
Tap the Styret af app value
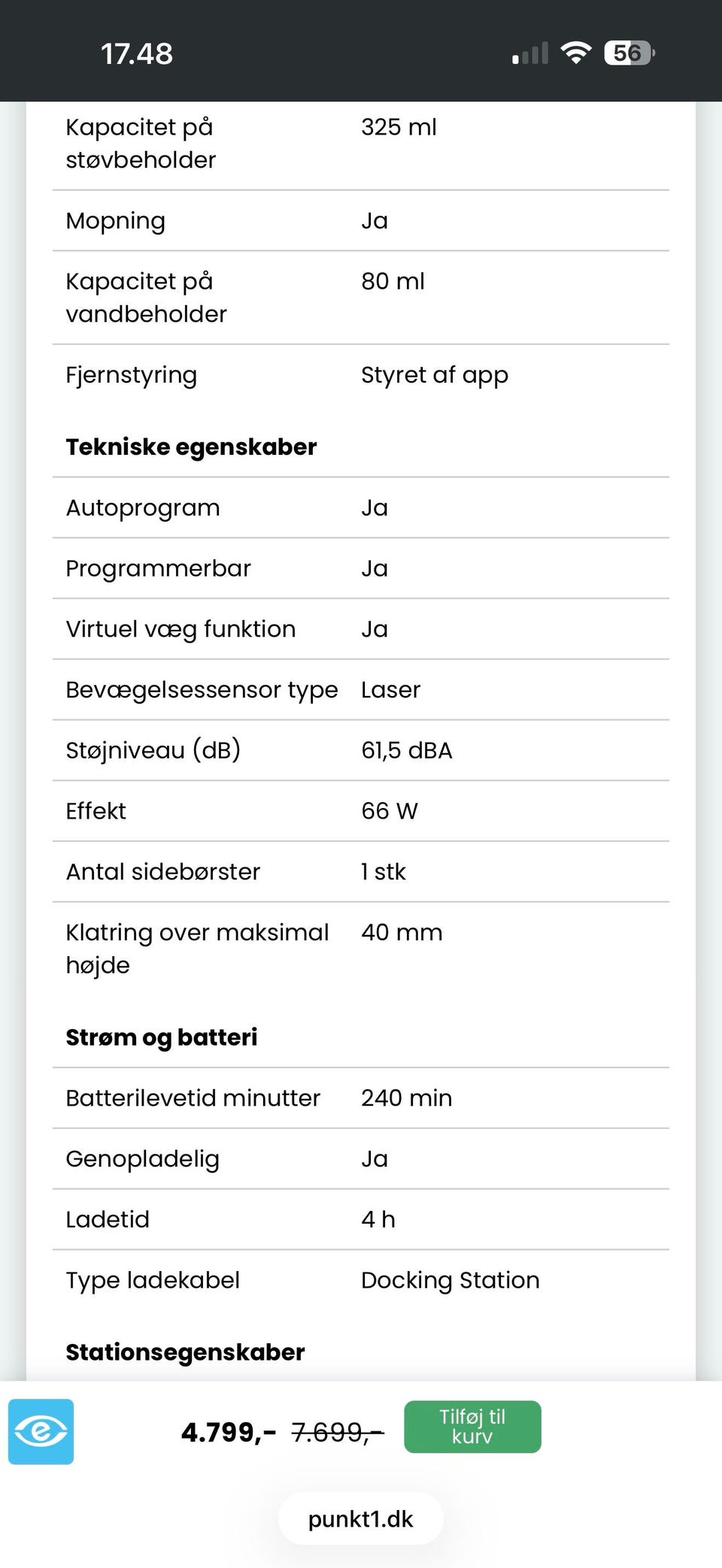(x=434, y=374)
